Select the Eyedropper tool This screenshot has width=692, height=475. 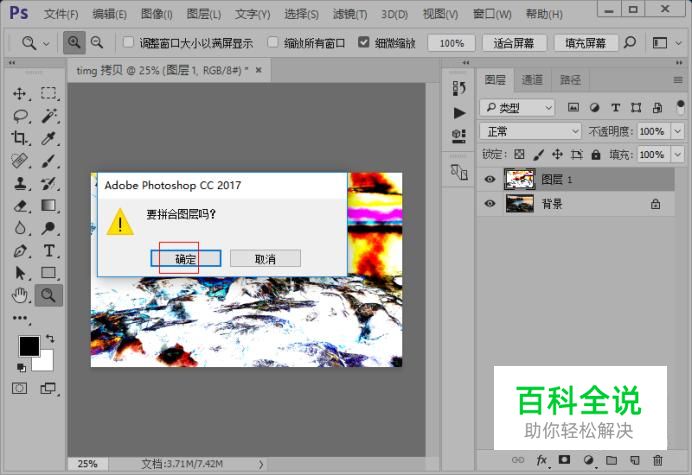click(x=49, y=139)
